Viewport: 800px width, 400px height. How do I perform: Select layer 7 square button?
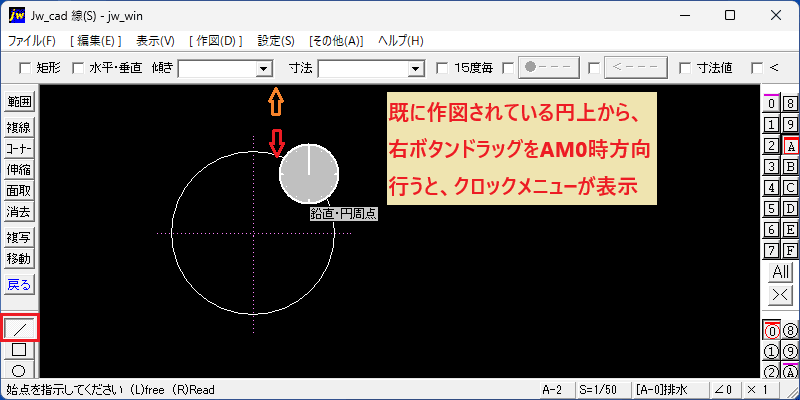[x=771, y=251]
